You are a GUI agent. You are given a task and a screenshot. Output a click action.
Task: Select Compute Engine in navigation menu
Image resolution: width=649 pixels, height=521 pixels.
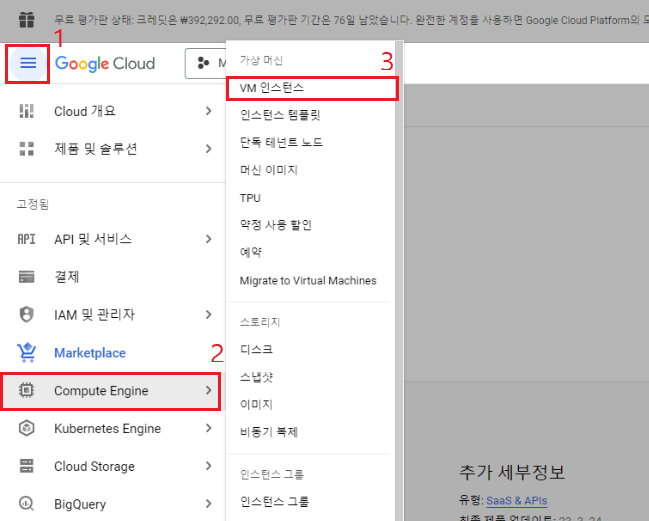coord(111,391)
